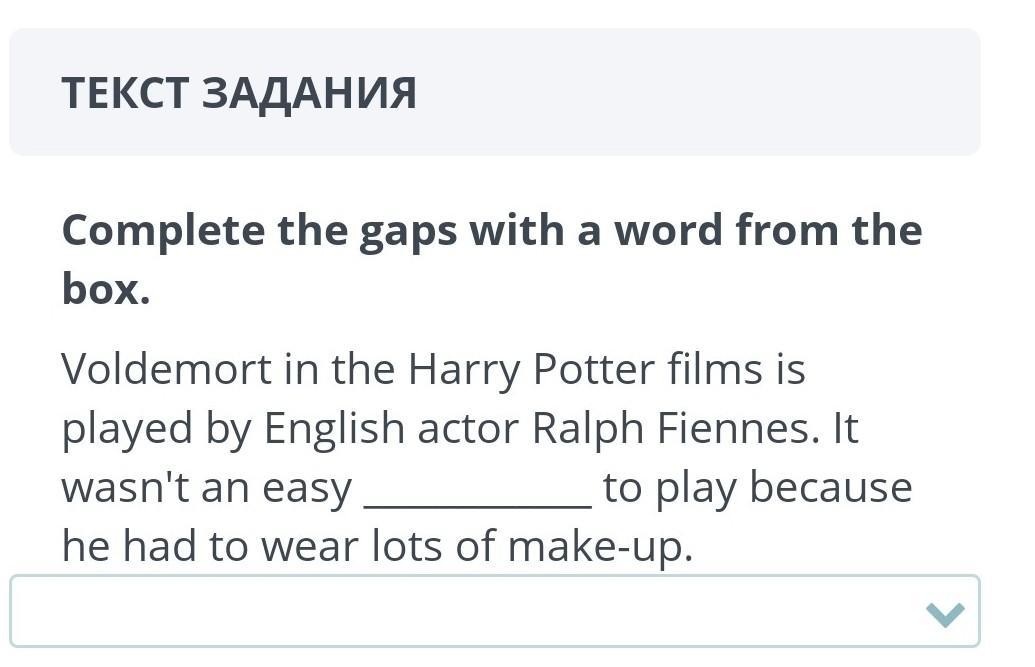The width and height of the screenshot is (1035, 667).
Task: Click the ТЕКСТ ЗАДАНИЯ header text
Action: tap(238, 93)
